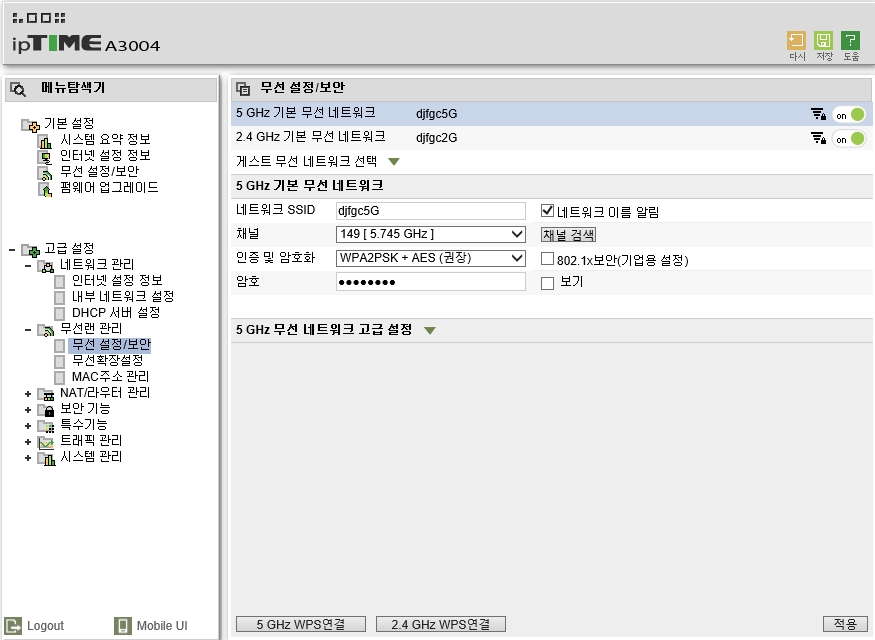Open 무선확장설정 menu item
The image size is (875, 640).
108,360
